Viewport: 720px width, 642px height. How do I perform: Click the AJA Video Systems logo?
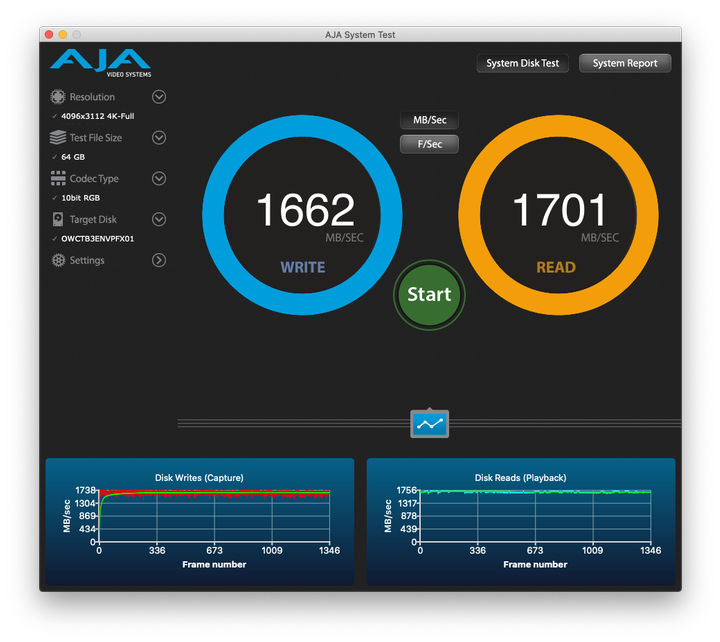pos(101,63)
